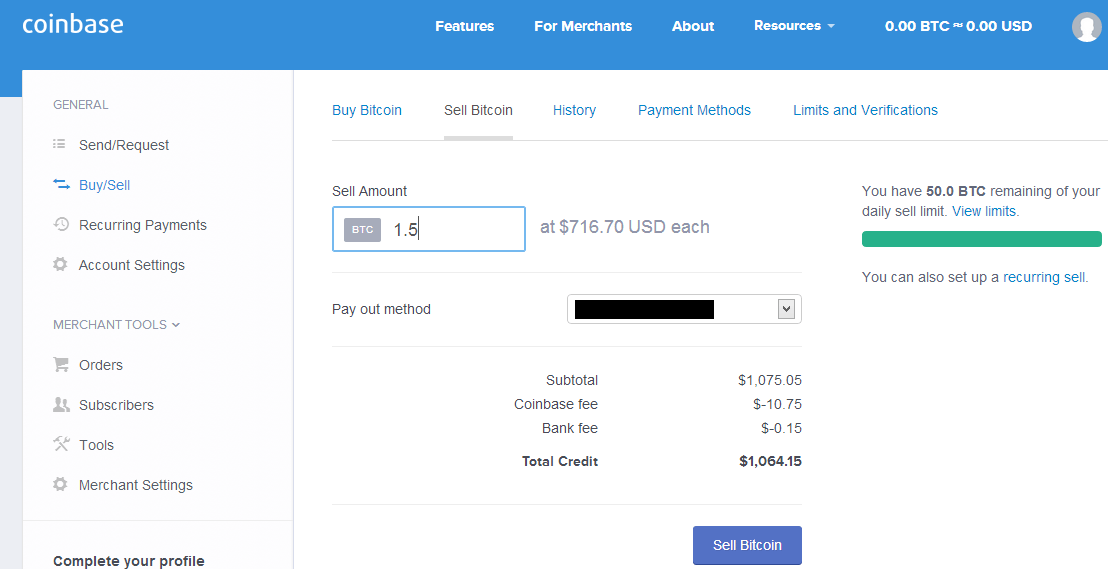Follow the recurring sell link
1108x569 pixels.
click(1044, 277)
